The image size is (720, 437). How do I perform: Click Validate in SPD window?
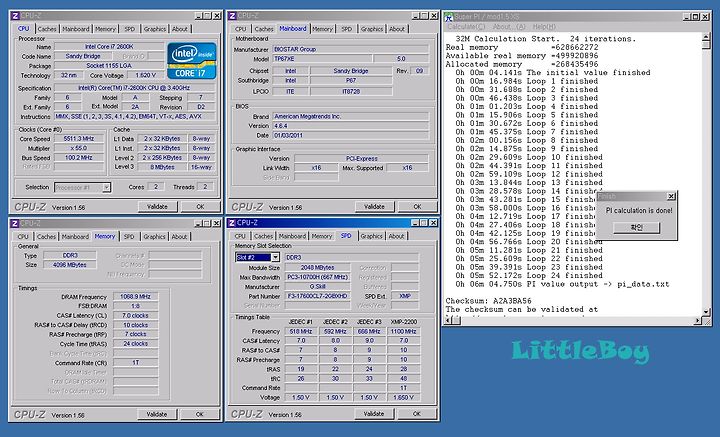(x=374, y=414)
